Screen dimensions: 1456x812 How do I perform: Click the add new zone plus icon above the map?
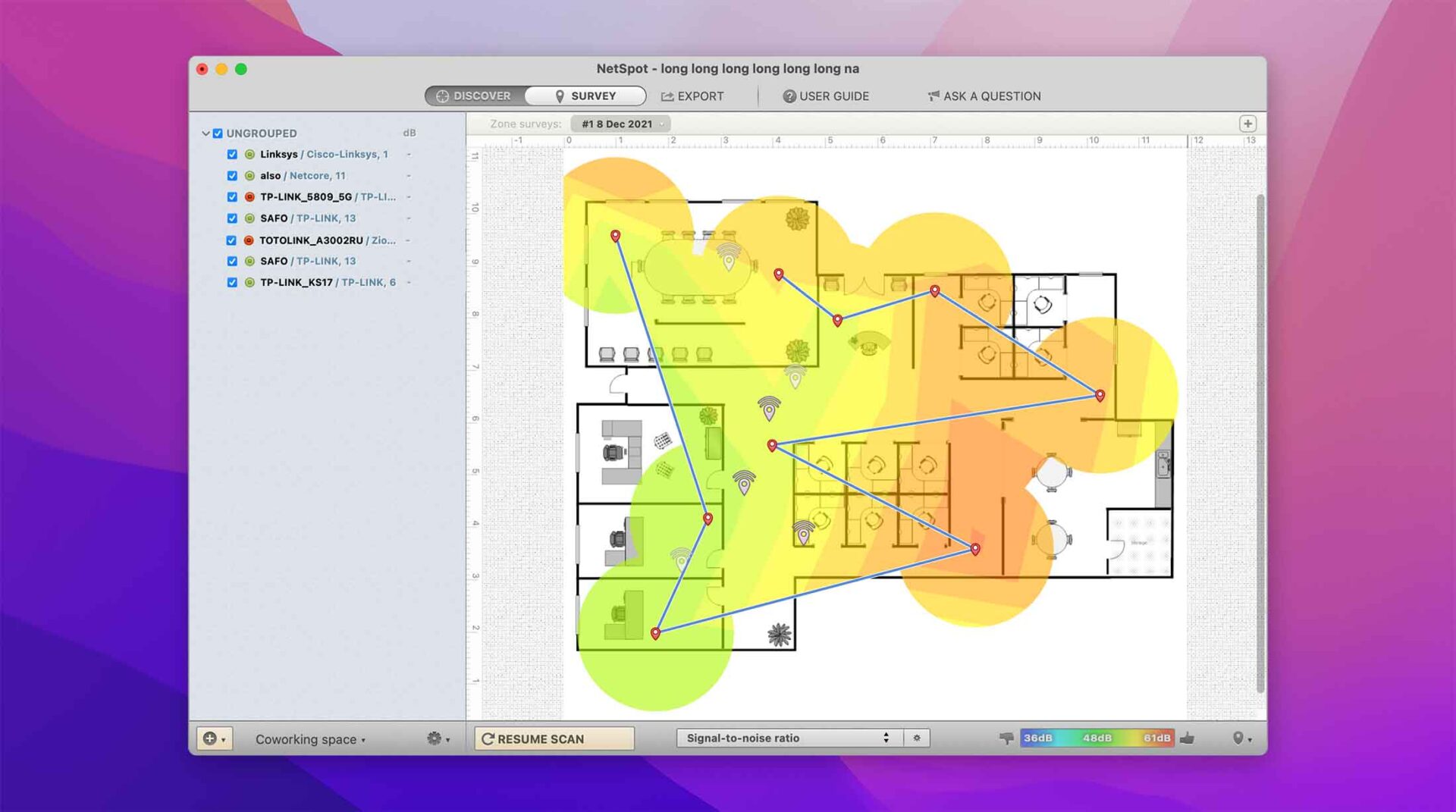1248,122
